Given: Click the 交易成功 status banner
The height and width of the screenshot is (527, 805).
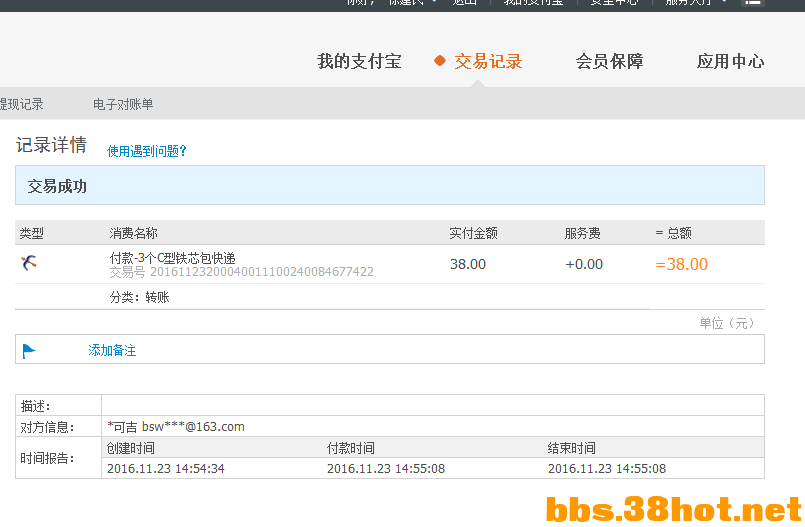Looking at the screenshot, I should [390, 185].
